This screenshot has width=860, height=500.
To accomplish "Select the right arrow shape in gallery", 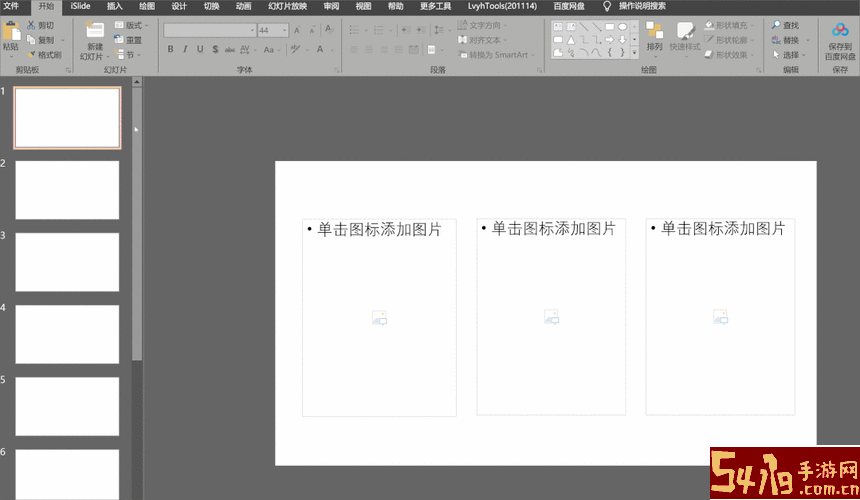I will 609,39.
